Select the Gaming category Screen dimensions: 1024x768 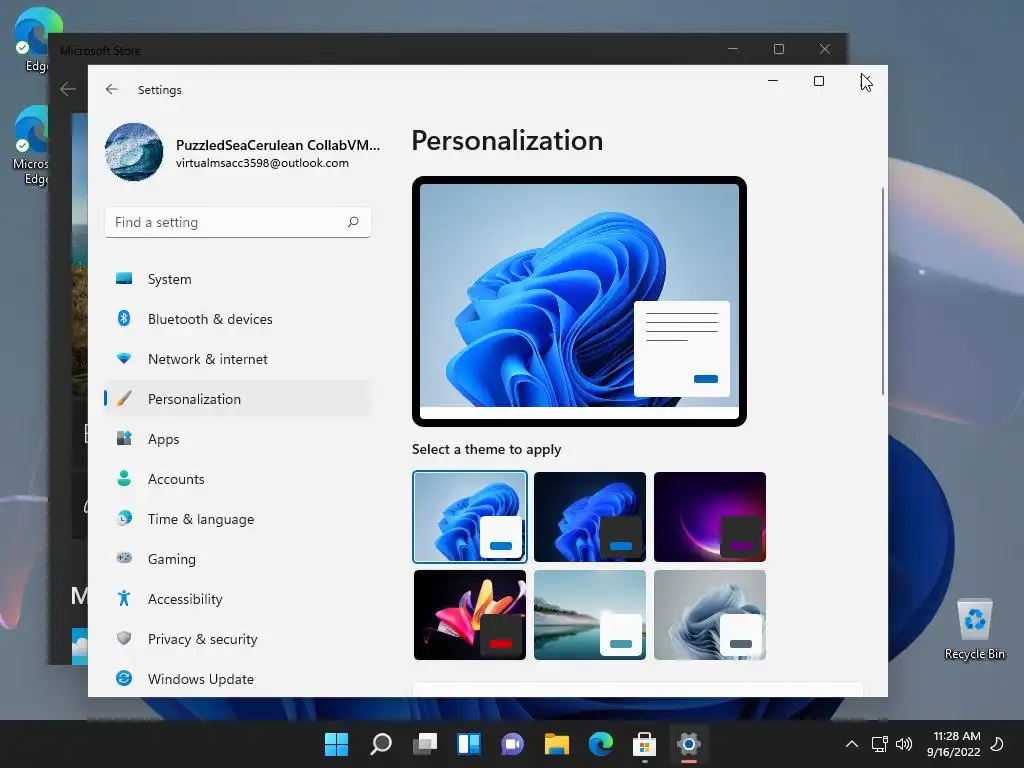238,558
